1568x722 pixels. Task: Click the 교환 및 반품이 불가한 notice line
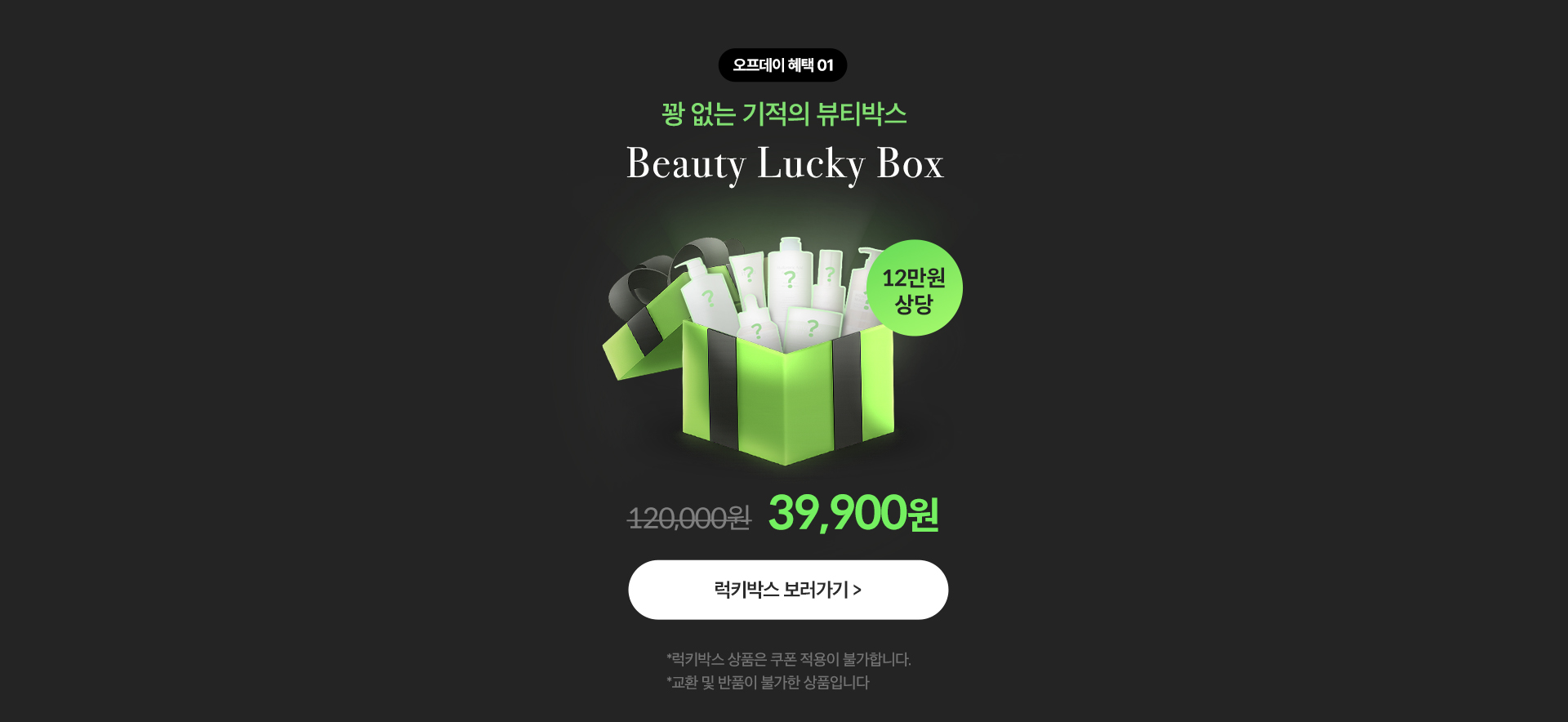768,683
